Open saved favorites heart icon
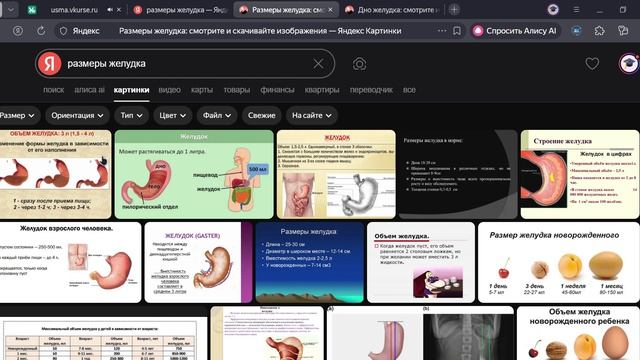 tap(592, 64)
